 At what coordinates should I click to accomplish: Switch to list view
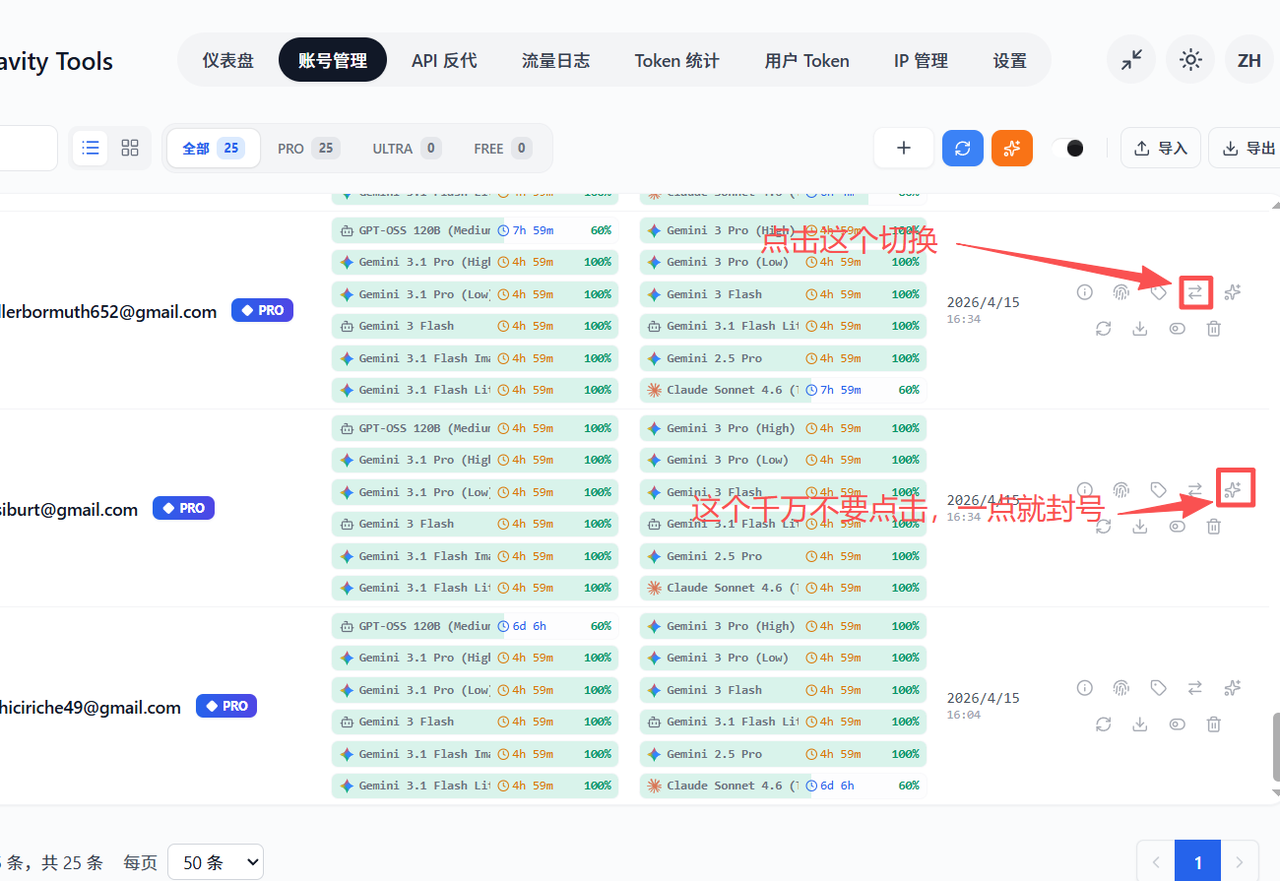click(91, 148)
